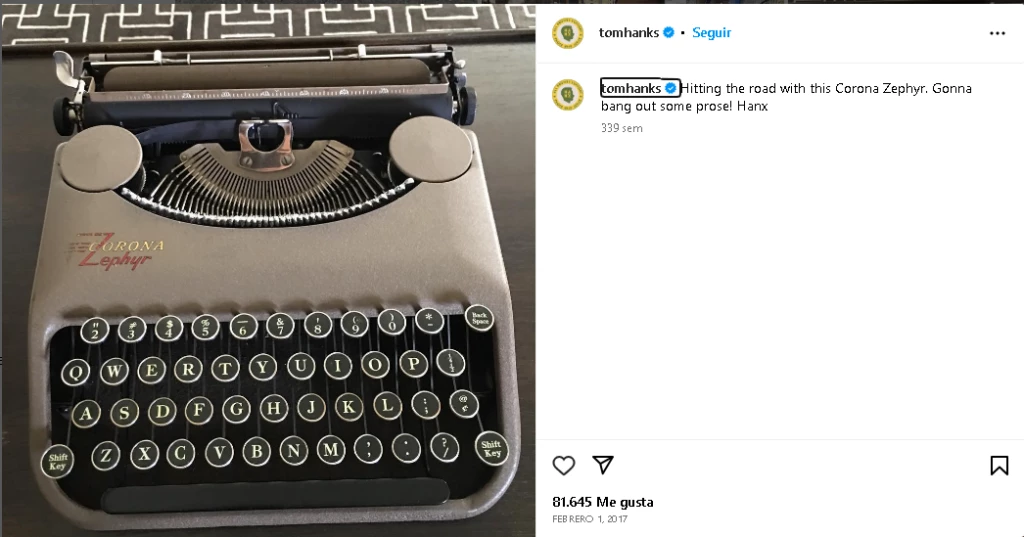Click the avatar next to the caption

(x=568, y=95)
